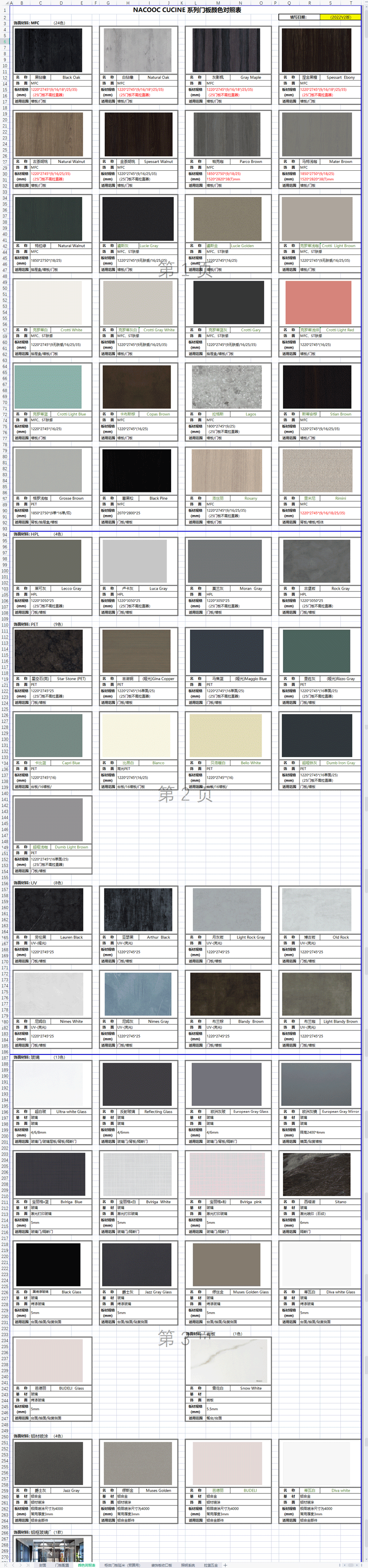Select column header H
Image resolution: width=368 pixels, height=1568 pixels.
(x=128, y=3)
